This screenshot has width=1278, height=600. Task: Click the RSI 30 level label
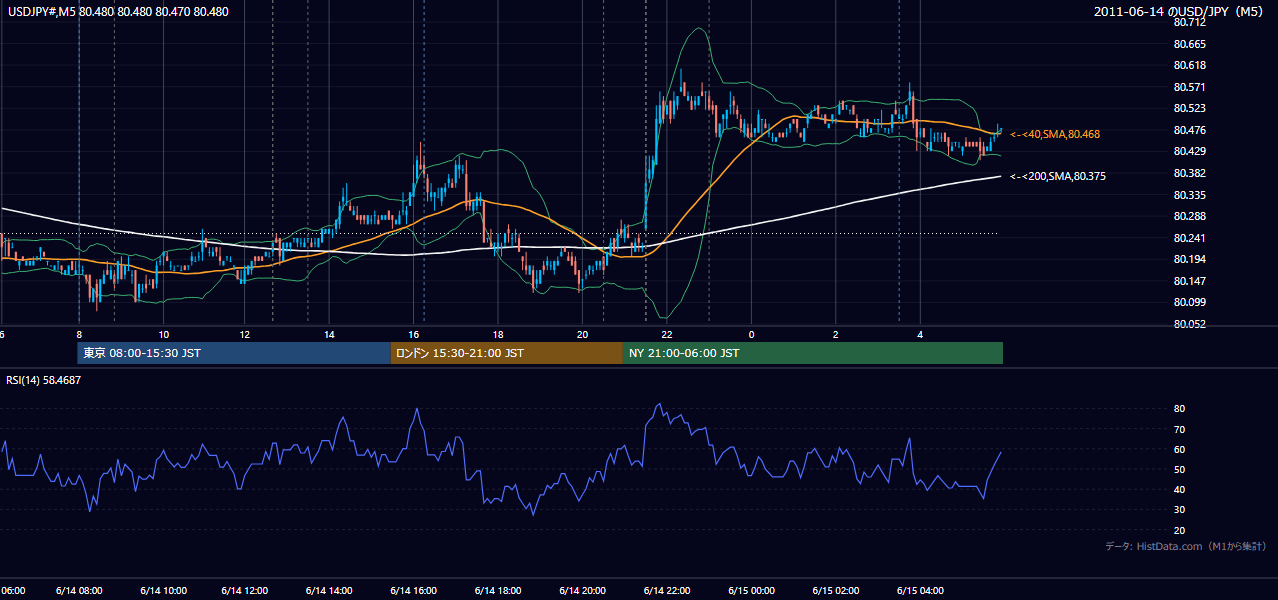(x=1179, y=510)
